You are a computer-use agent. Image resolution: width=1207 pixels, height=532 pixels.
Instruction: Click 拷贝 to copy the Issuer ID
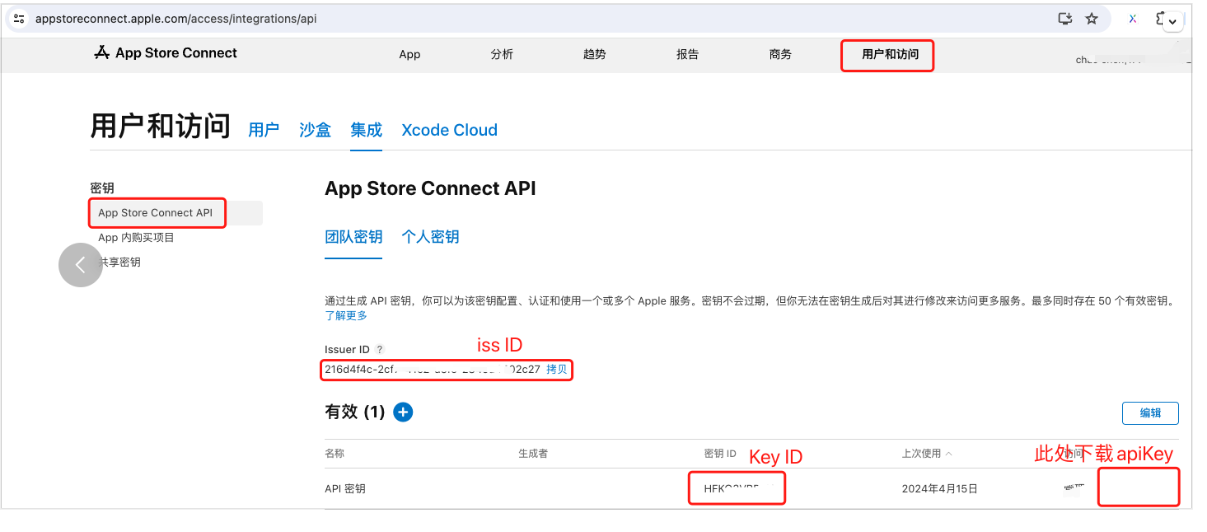click(557, 370)
